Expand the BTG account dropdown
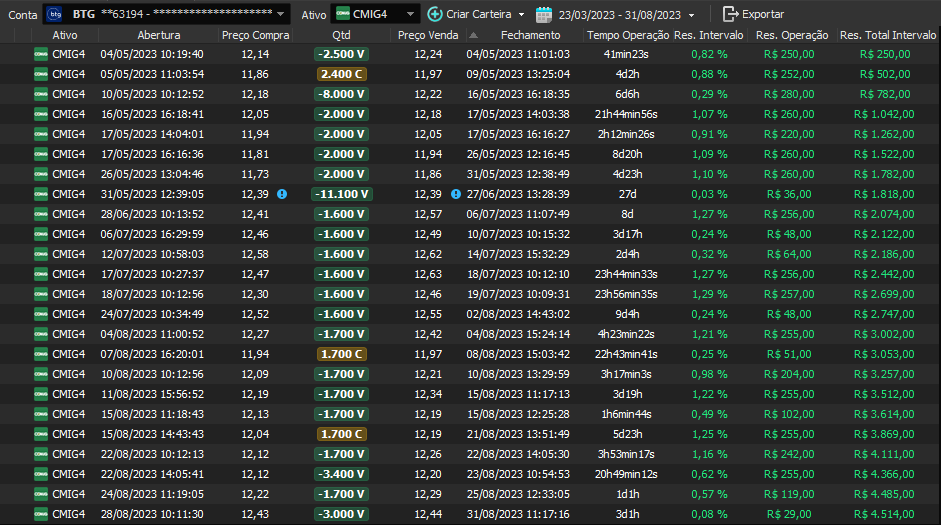The image size is (941, 525). tap(281, 14)
